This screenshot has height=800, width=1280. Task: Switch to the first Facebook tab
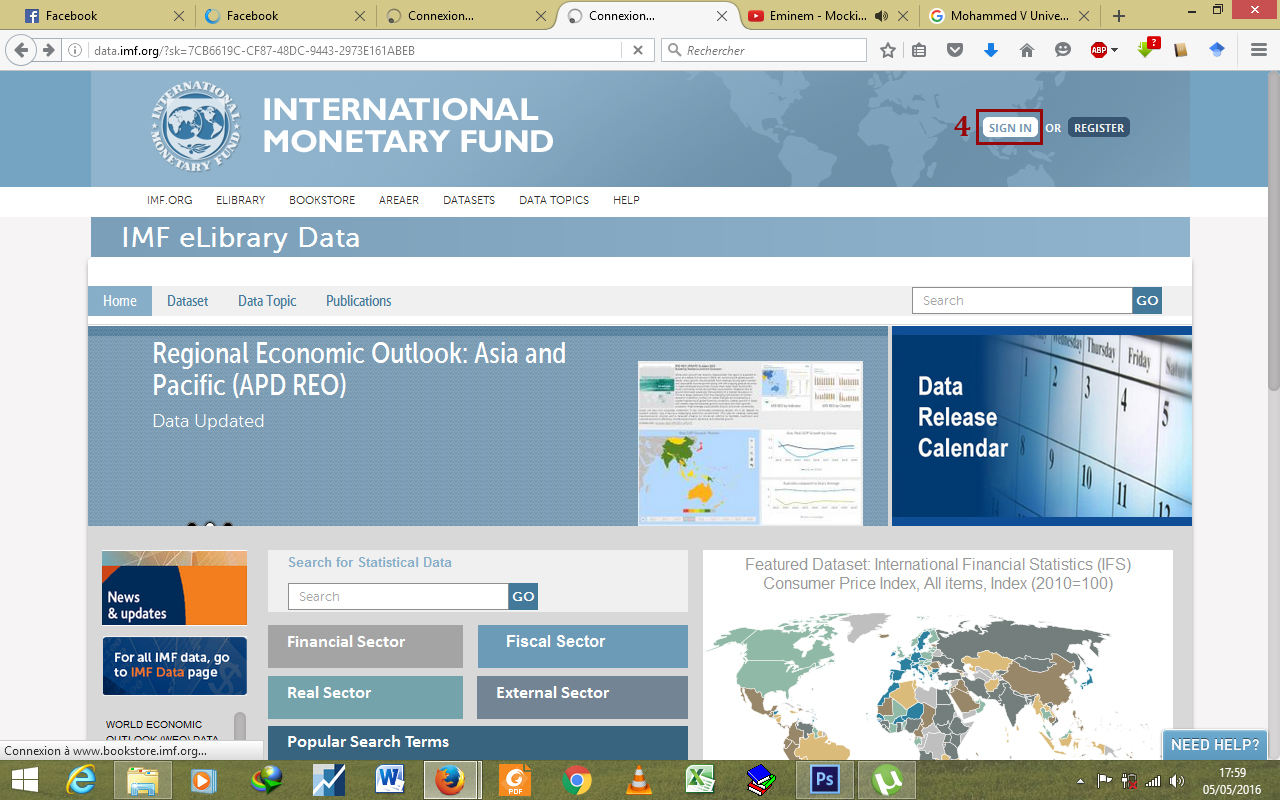[x=105, y=16]
